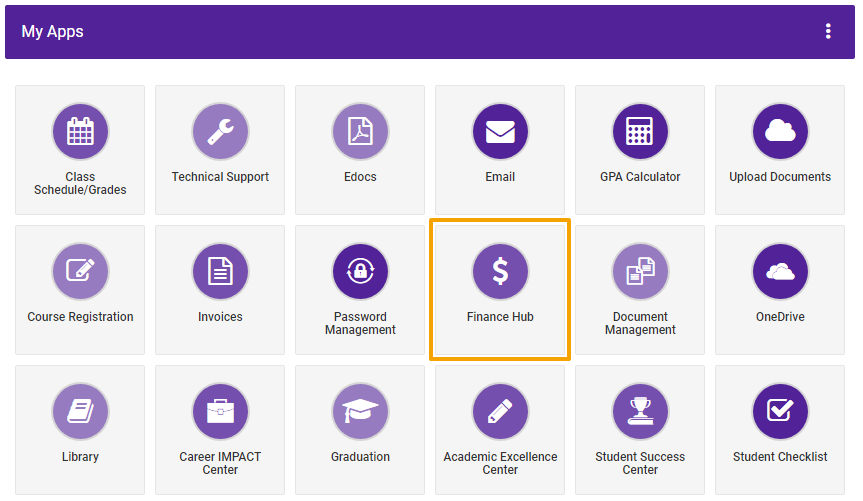This screenshot has height=501, width=863.
Task: Open the Library book icon
Action: click(80, 411)
